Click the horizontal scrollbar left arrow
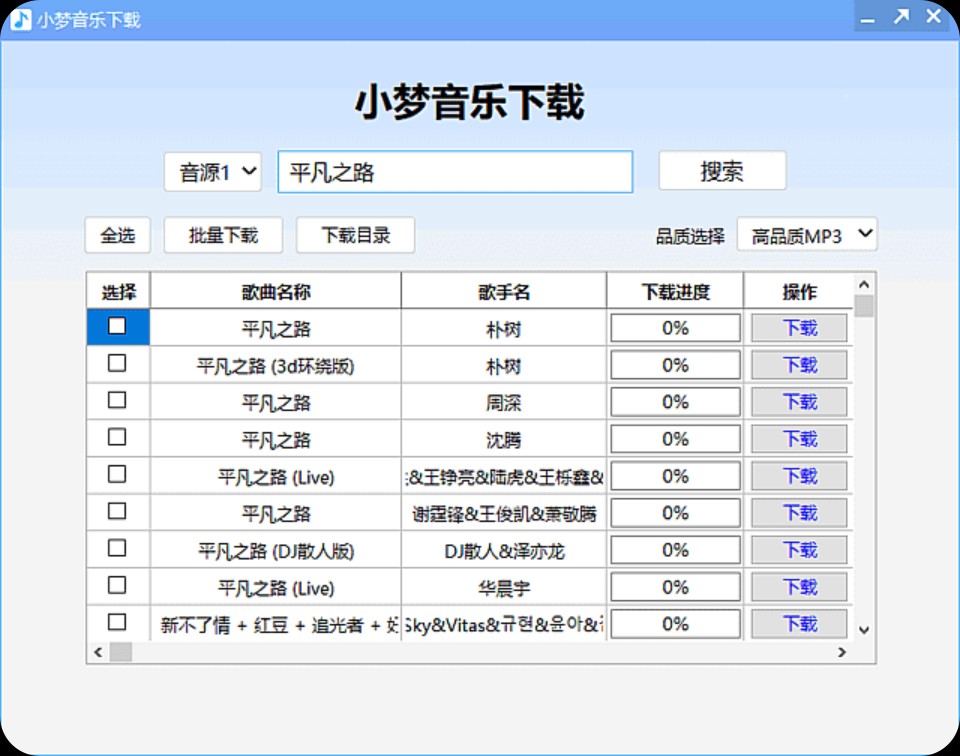Screen dimensions: 960x756 [x=98, y=653]
